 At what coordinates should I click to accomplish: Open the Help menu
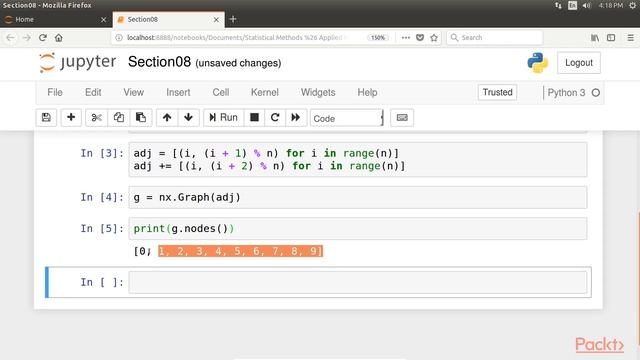tap(367, 92)
